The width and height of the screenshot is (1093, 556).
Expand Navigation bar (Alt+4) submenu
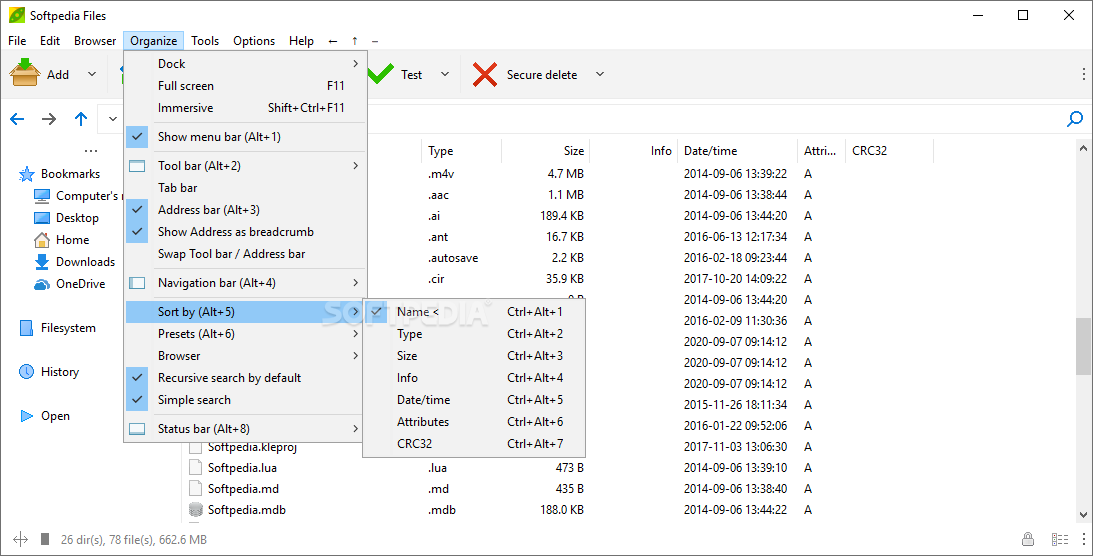245,283
